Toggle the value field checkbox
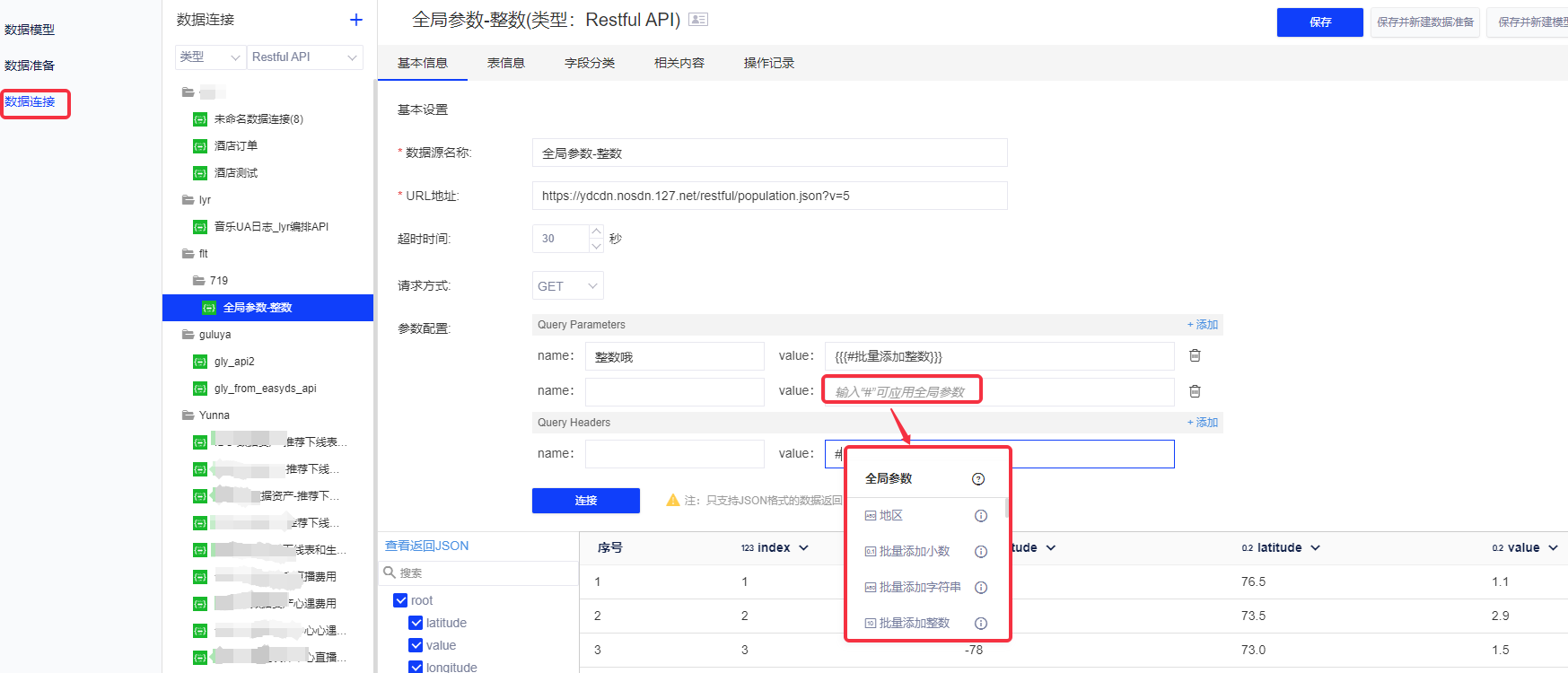This screenshot has height=673, width=1568. (x=416, y=645)
